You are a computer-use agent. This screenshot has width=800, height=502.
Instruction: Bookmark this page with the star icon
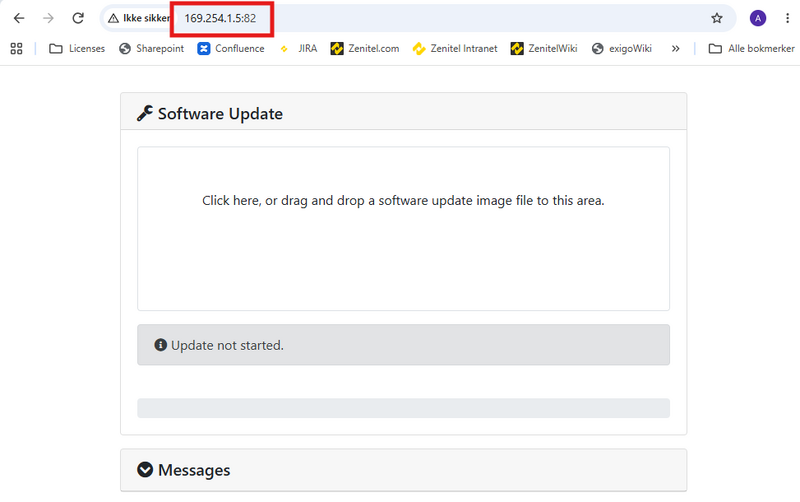tap(717, 18)
